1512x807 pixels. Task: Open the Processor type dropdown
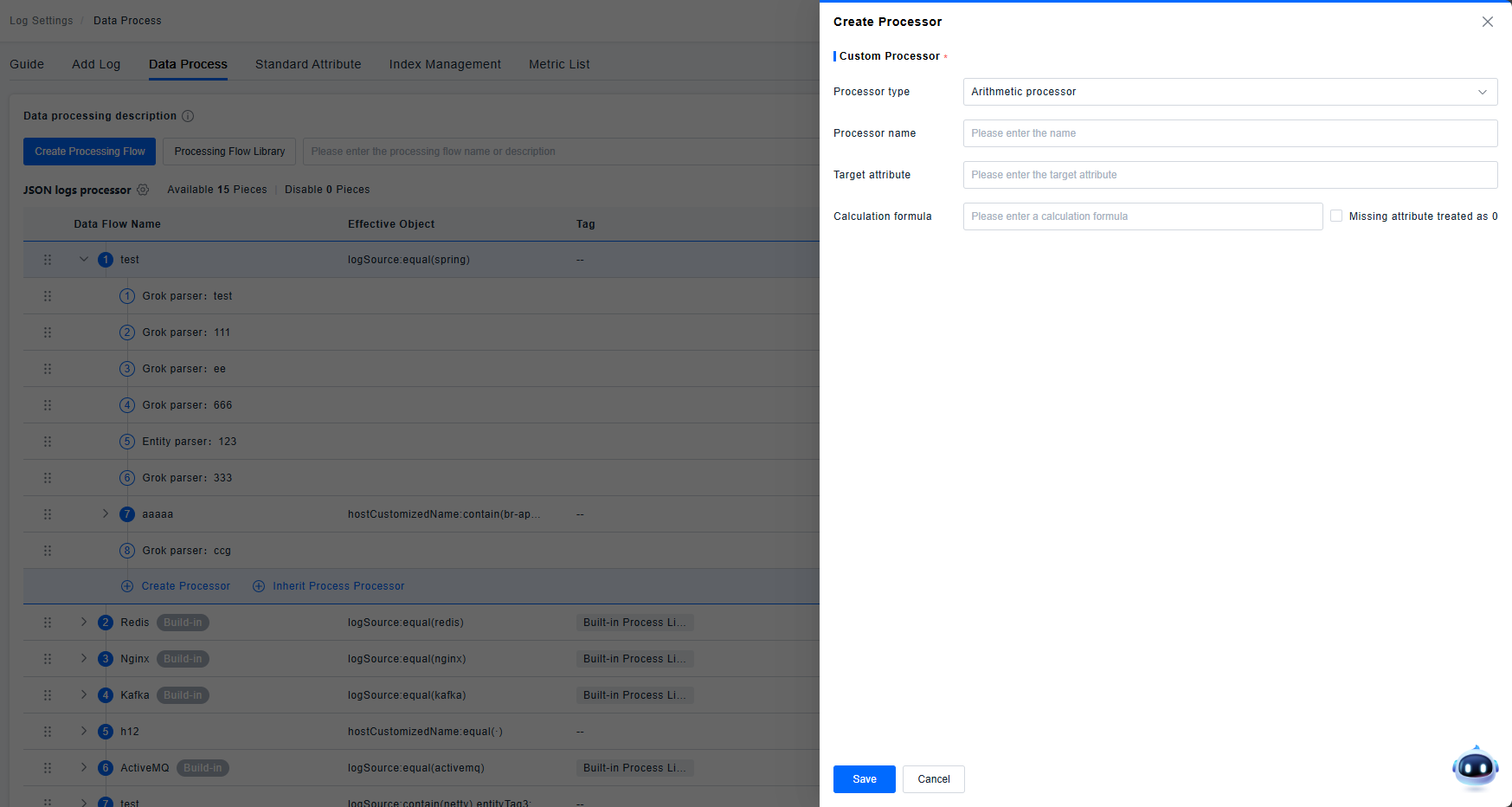pos(1229,92)
